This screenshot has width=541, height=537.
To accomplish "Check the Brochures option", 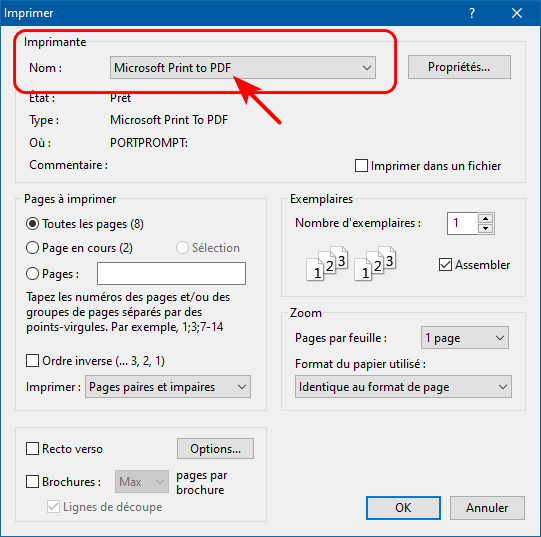I will pos(32,481).
